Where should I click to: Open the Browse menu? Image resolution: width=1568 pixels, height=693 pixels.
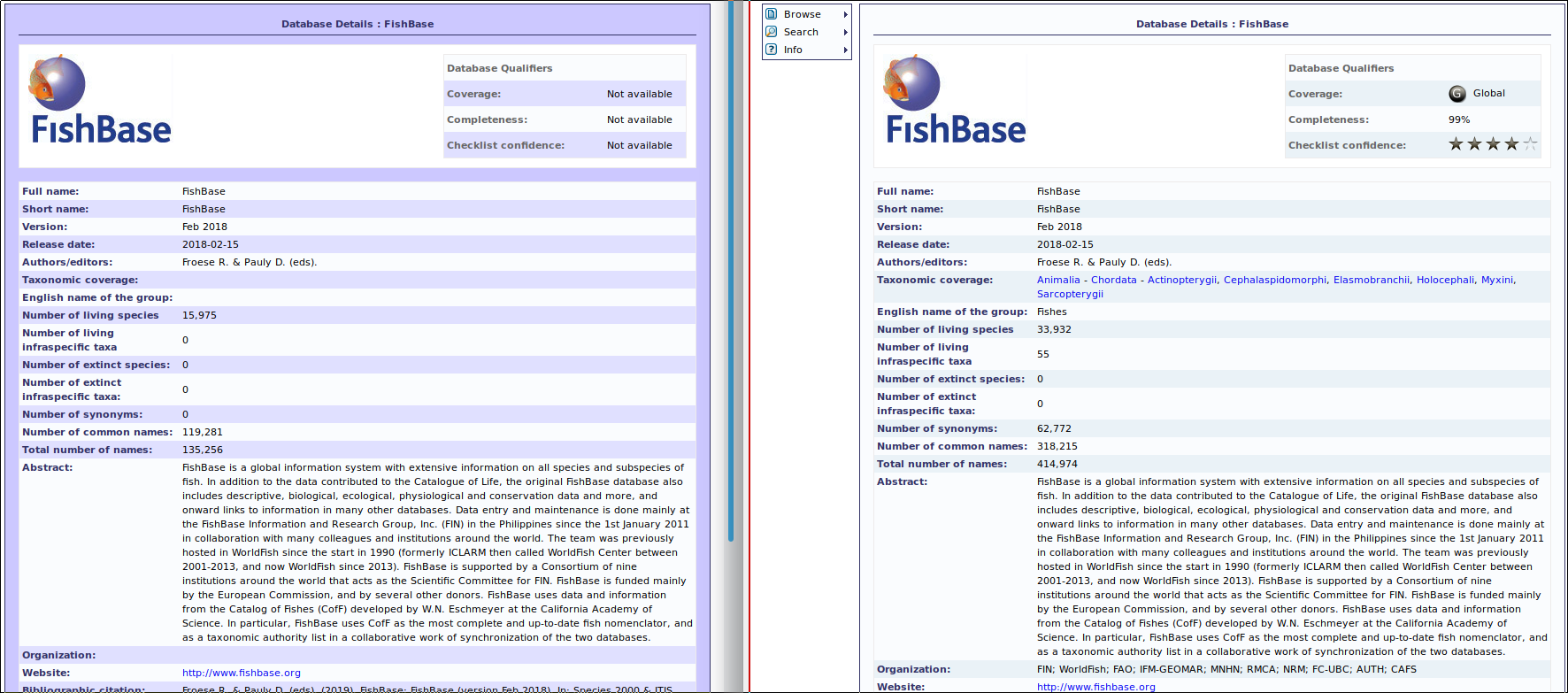pyautogui.click(x=807, y=14)
